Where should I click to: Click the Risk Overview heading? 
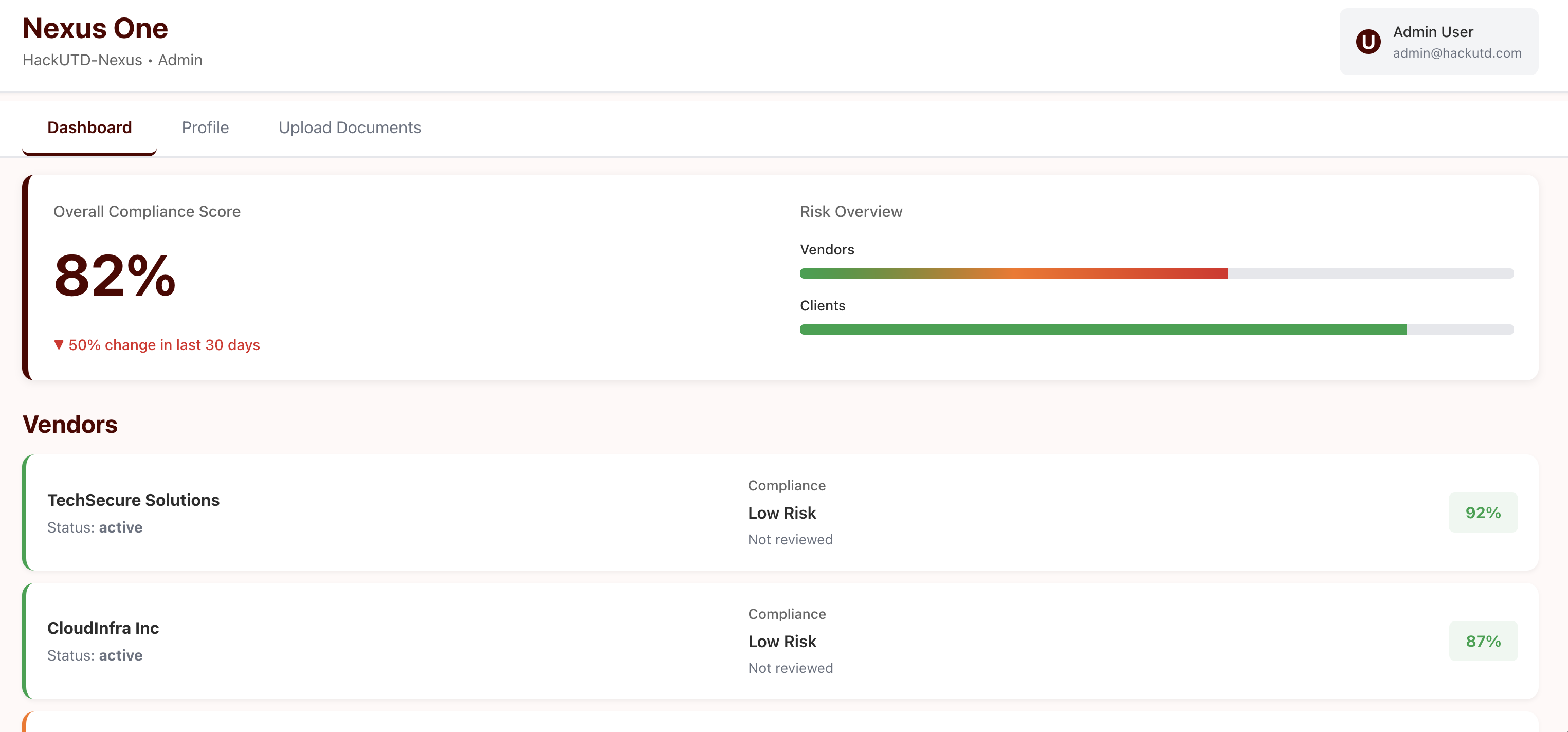point(850,212)
